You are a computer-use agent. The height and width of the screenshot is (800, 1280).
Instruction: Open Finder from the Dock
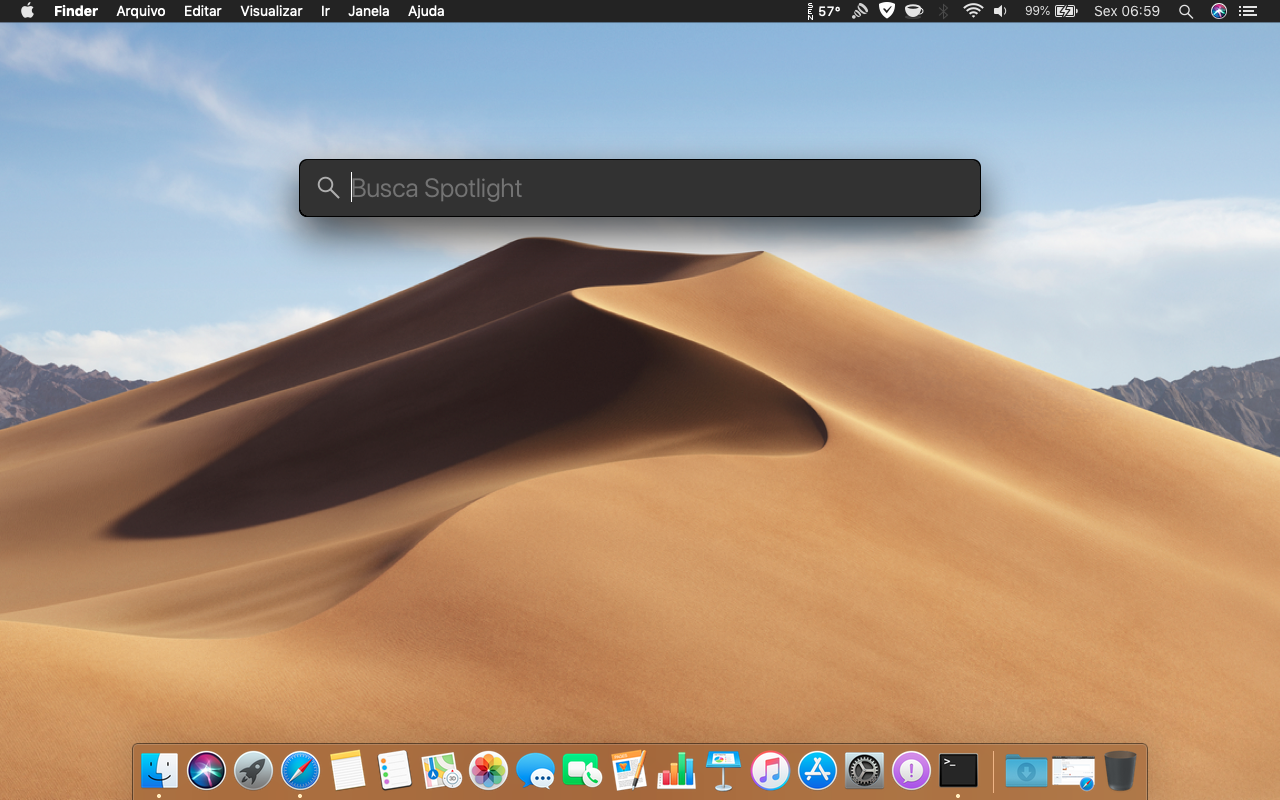[159, 770]
